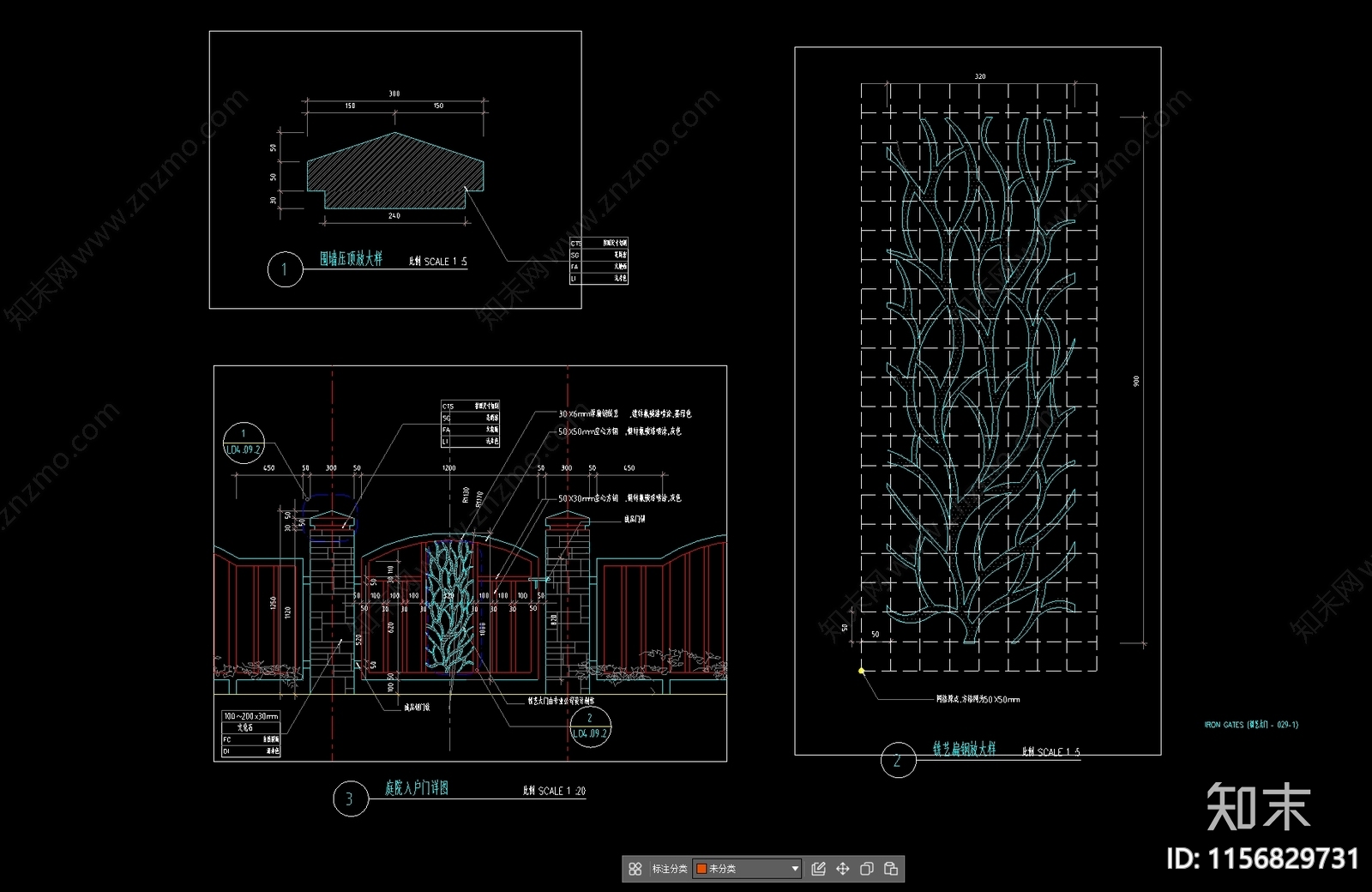
Task: Select the SCALE 1:20 text
Action: [x=562, y=791]
